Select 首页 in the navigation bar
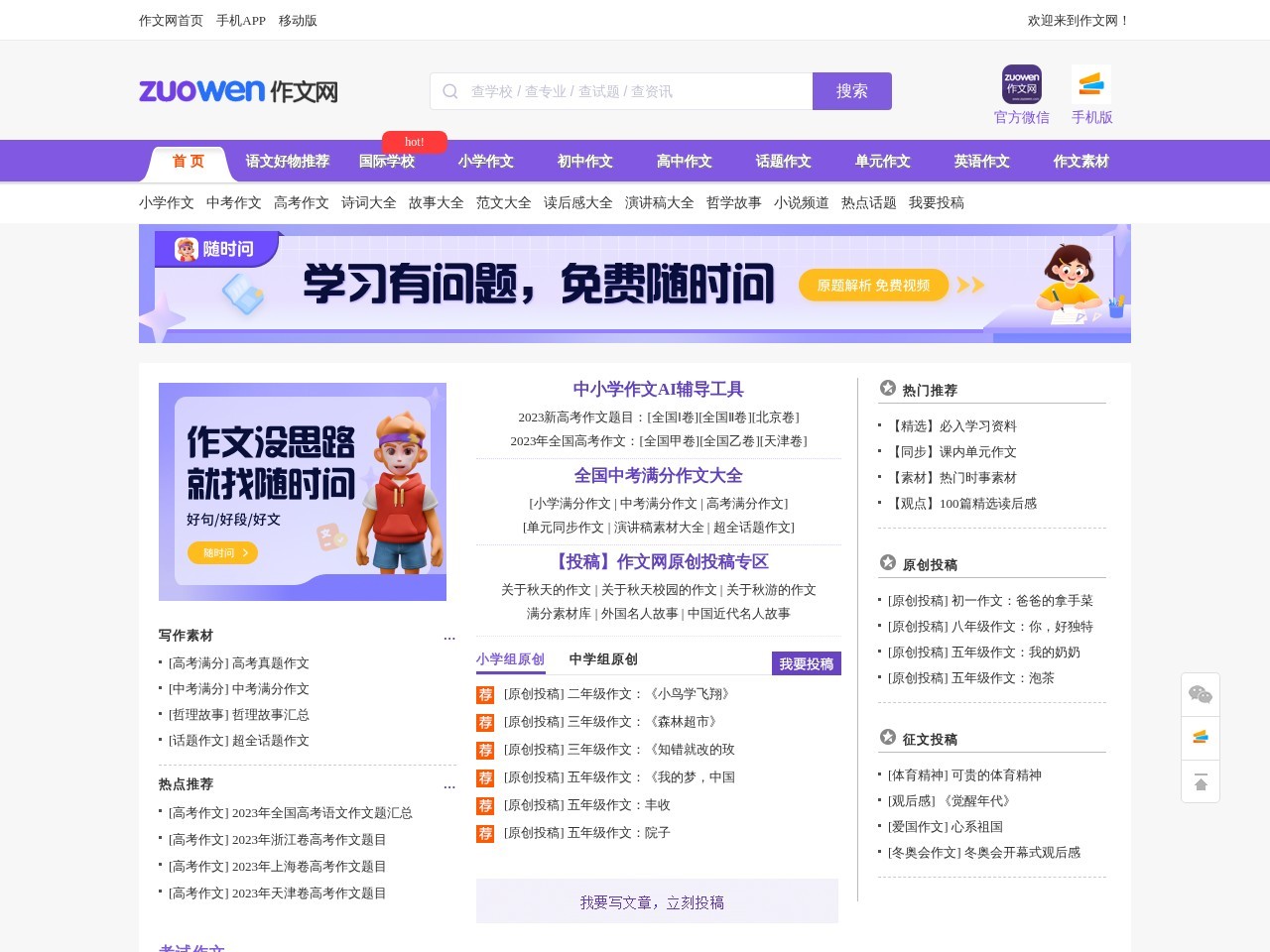The image size is (1270, 952). (x=189, y=162)
